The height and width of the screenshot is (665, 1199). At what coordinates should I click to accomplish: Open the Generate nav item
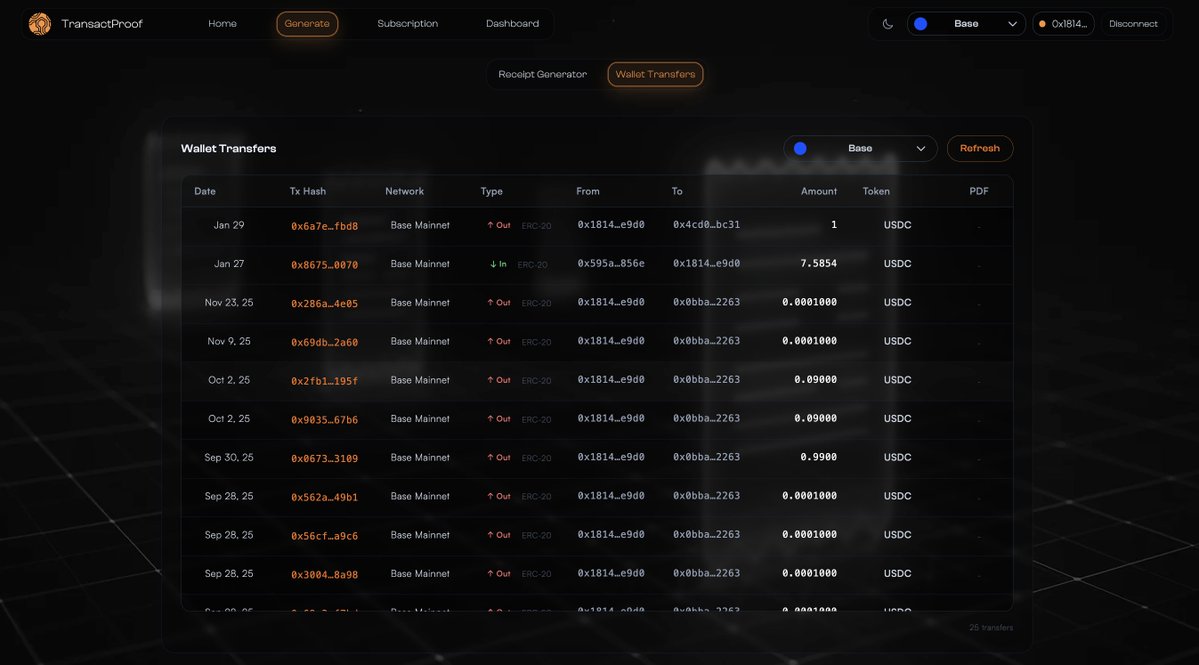point(307,24)
